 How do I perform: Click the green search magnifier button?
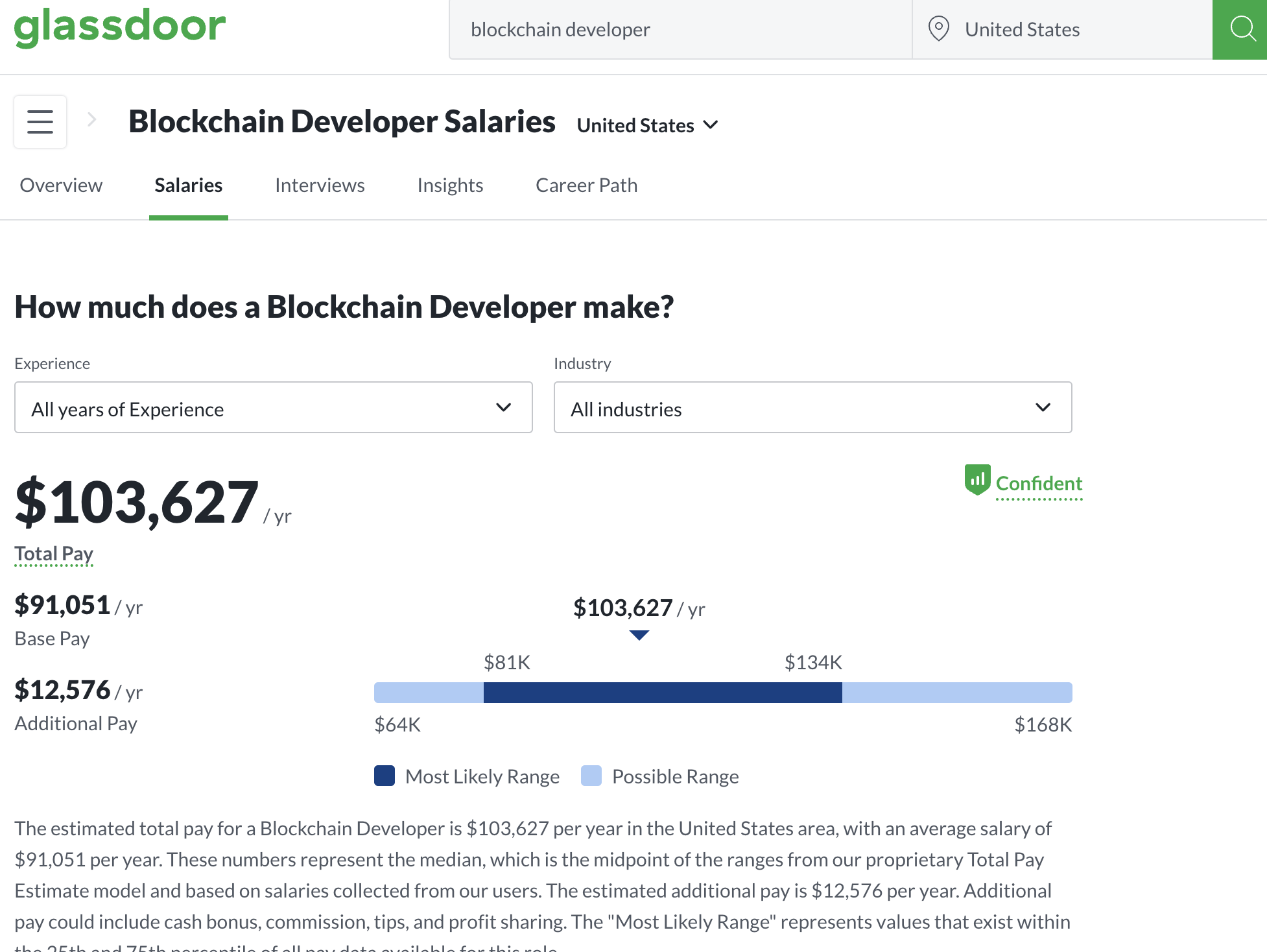click(1241, 29)
